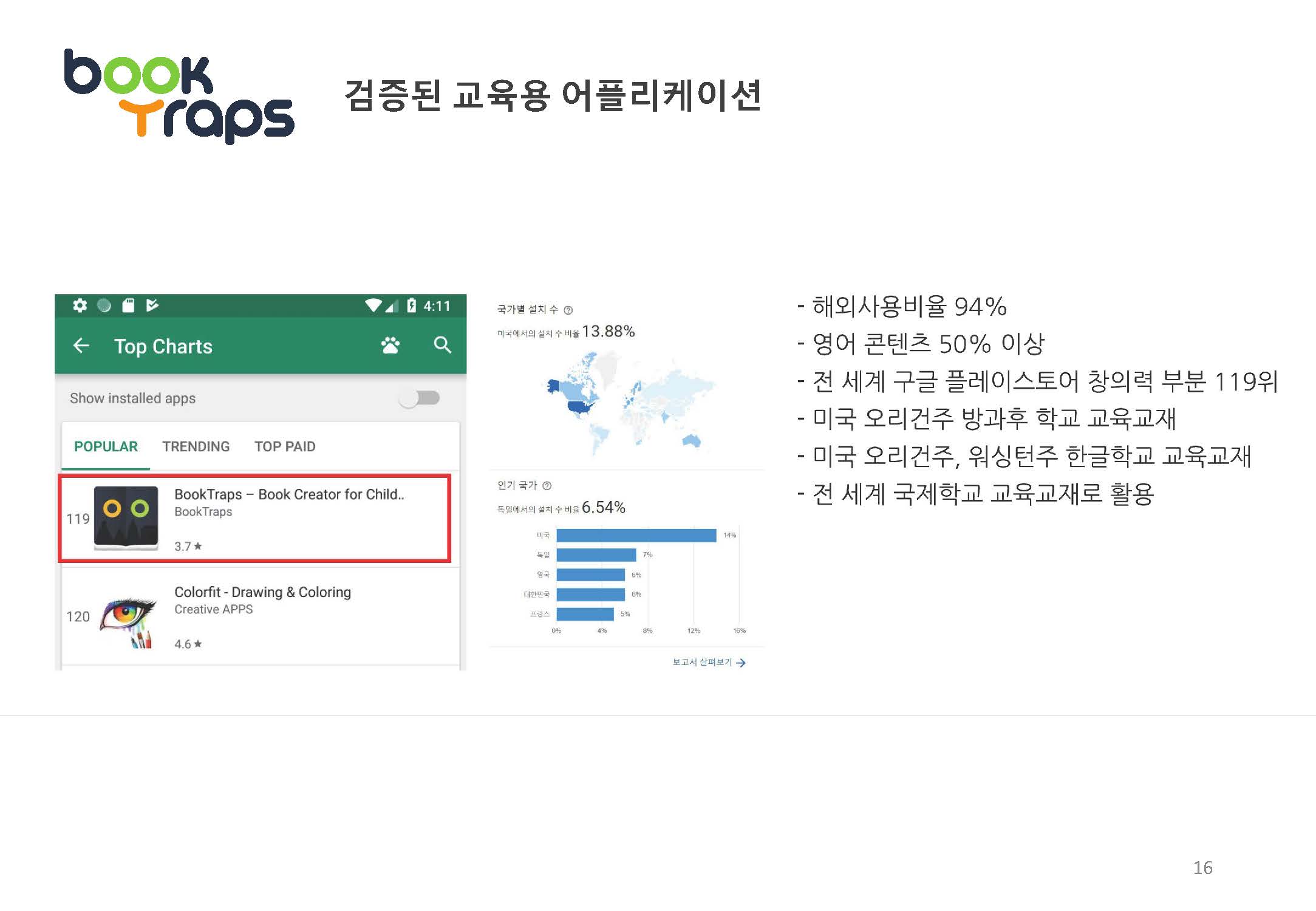
Task: Click help icon beside 국가별 설치 수
Action: coord(568,310)
